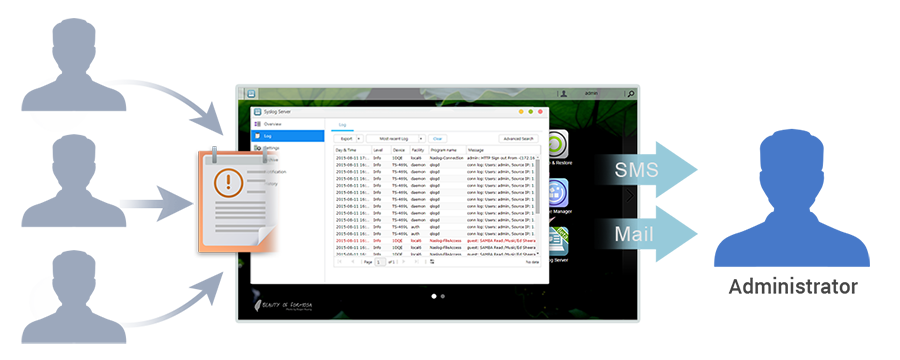The height and width of the screenshot is (360, 900).
Task: Open Advanced Search
Action: tap(518, 138)
